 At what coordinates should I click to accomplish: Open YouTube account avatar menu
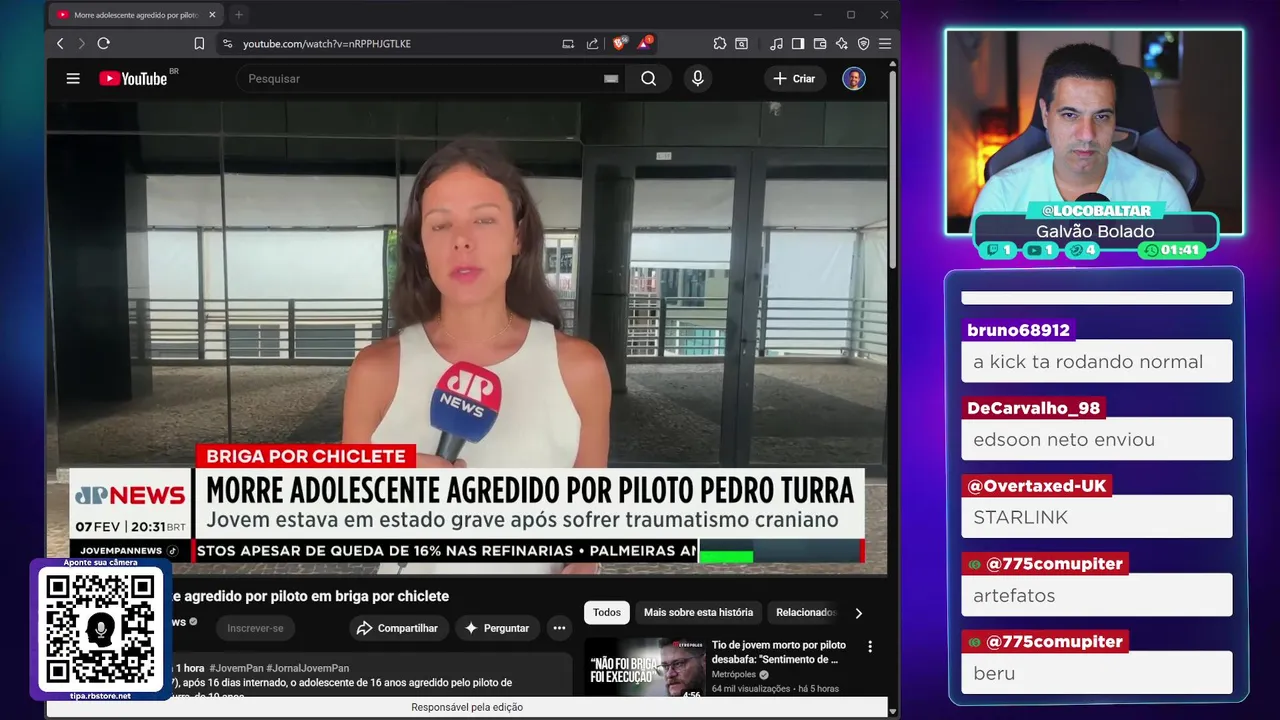[x=853, y=79]
